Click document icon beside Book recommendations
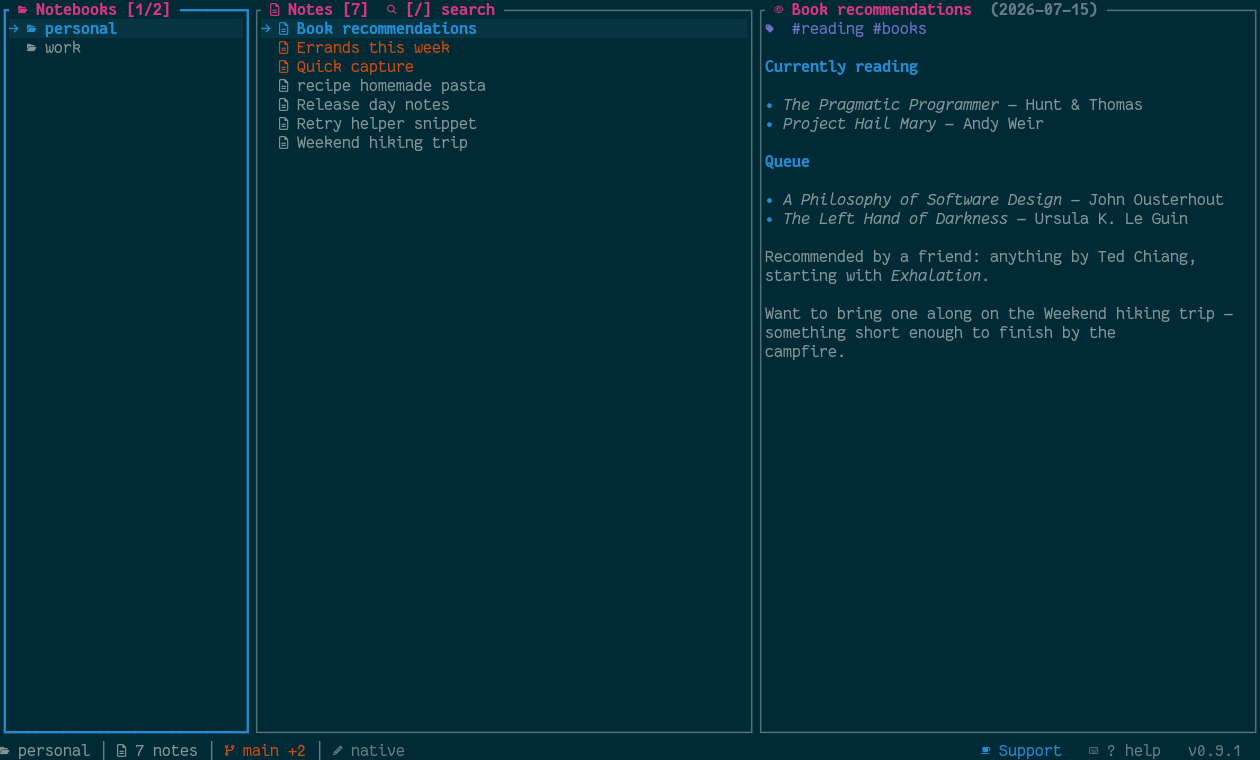 tap(284, 28)
